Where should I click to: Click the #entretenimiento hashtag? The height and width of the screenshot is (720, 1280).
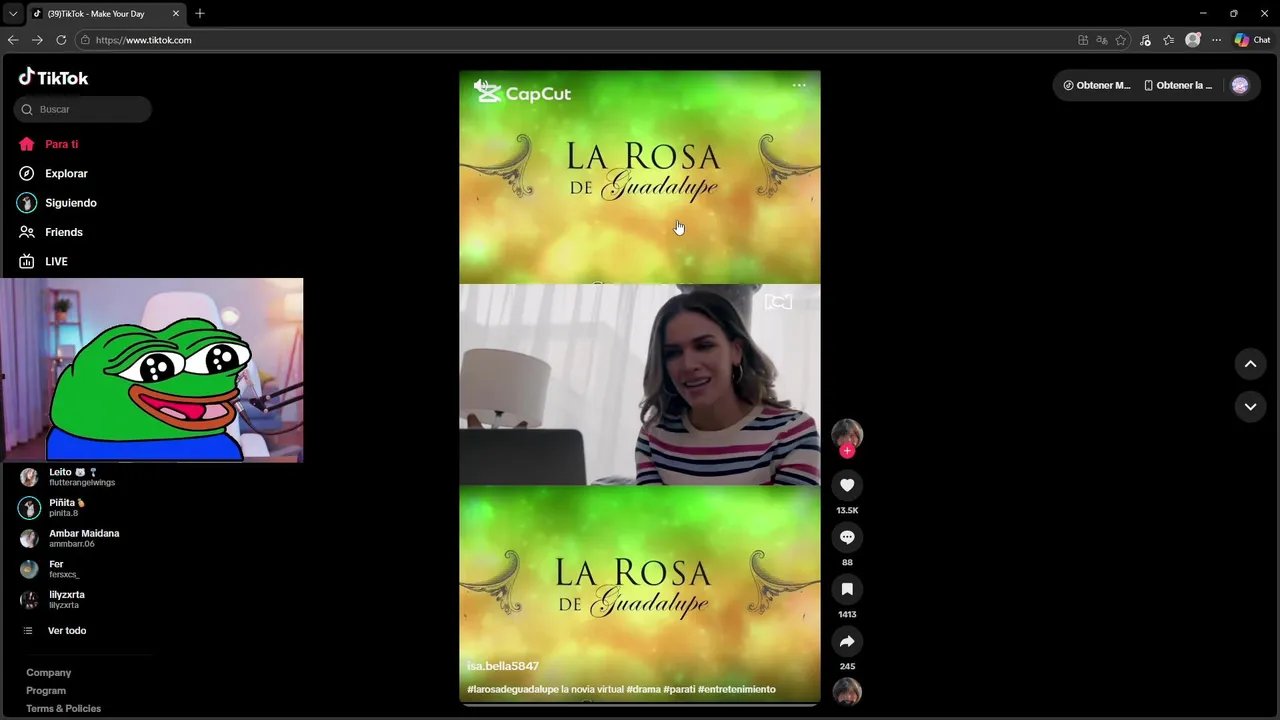(x=737, y=689)
